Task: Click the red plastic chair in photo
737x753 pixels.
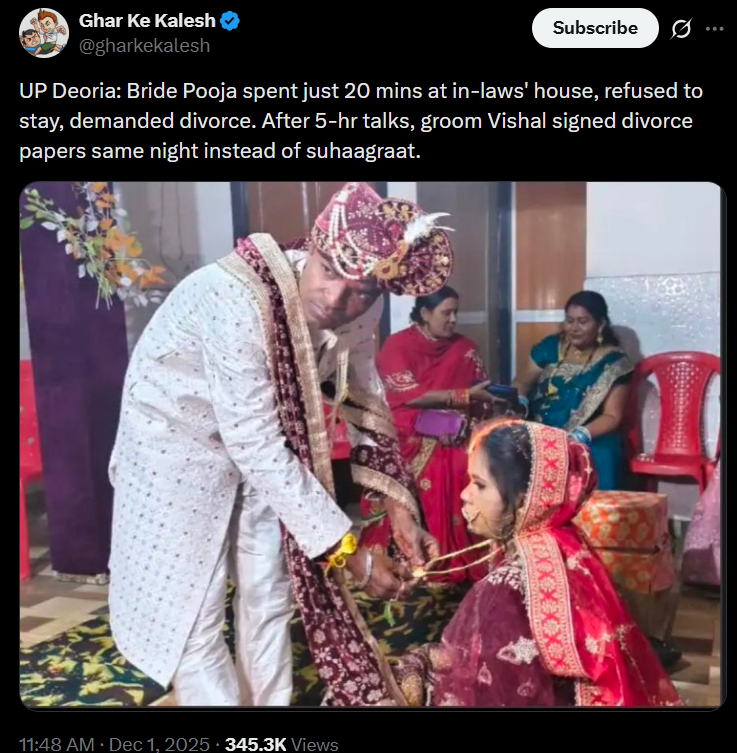Action: click(x=680, y=410)
